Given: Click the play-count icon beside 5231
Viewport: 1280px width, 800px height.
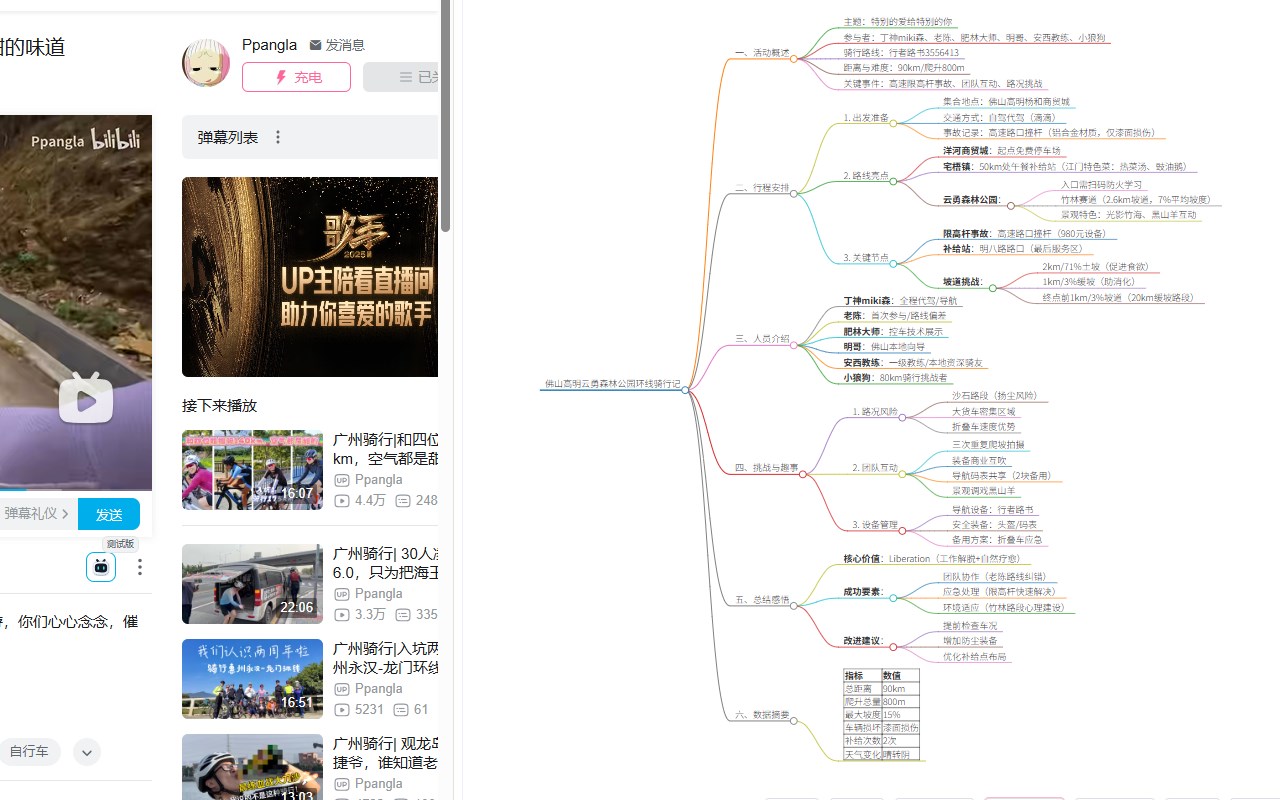Looking at the screenshot, I should pos(342,709).
